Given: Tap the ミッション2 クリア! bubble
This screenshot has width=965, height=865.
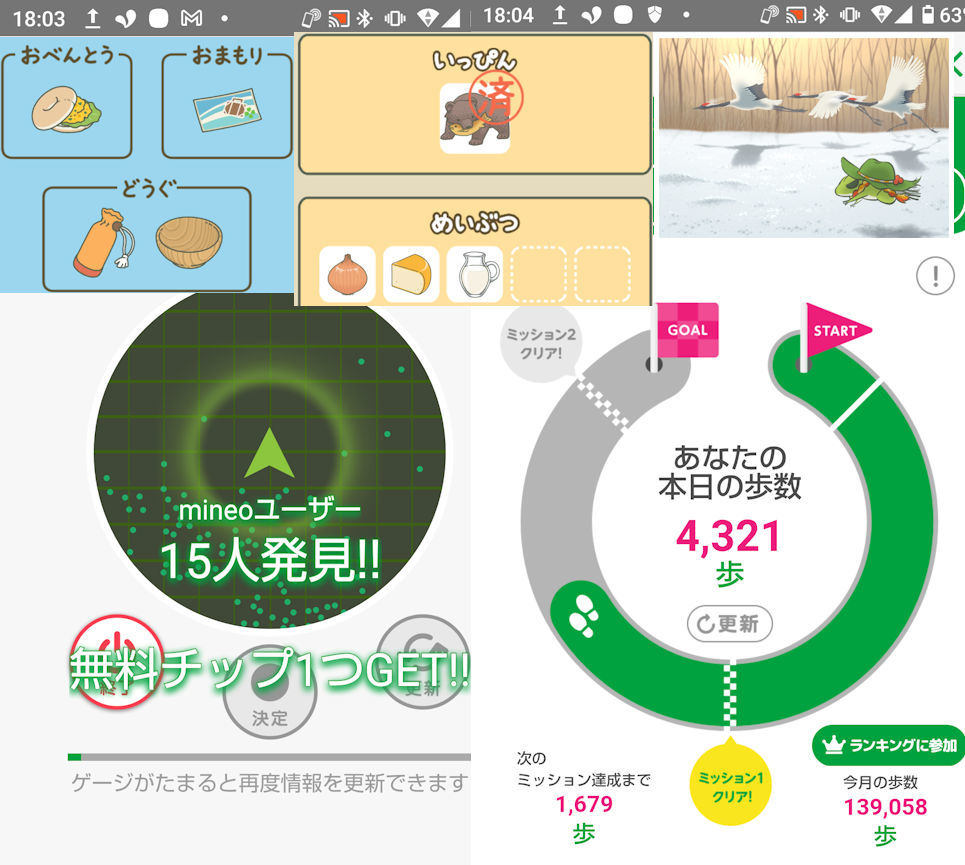Looking at the screenshot, I should (x=540, y=343).
